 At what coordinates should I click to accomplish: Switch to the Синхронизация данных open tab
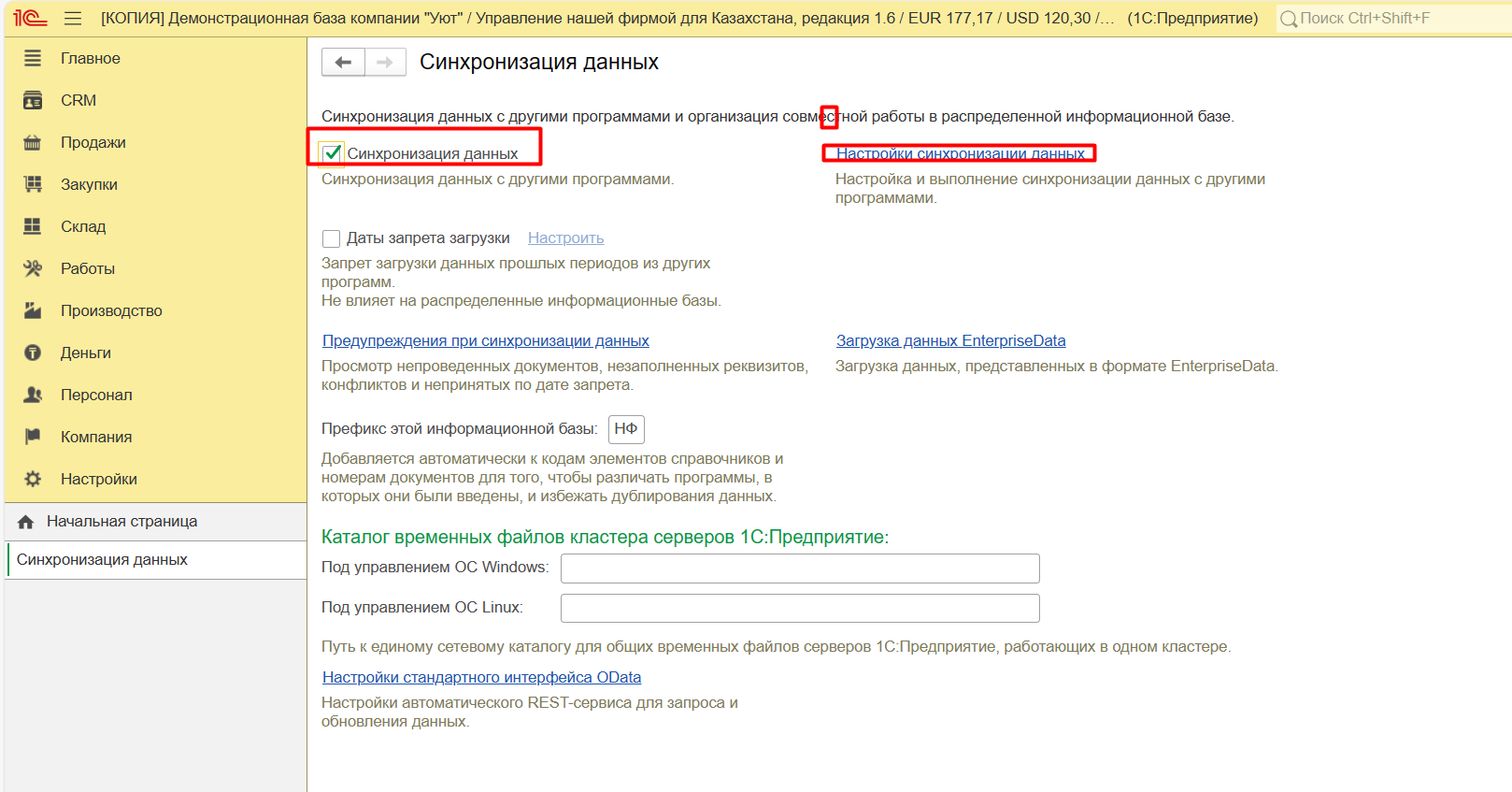pyautogui.click(x=102, y=560)
